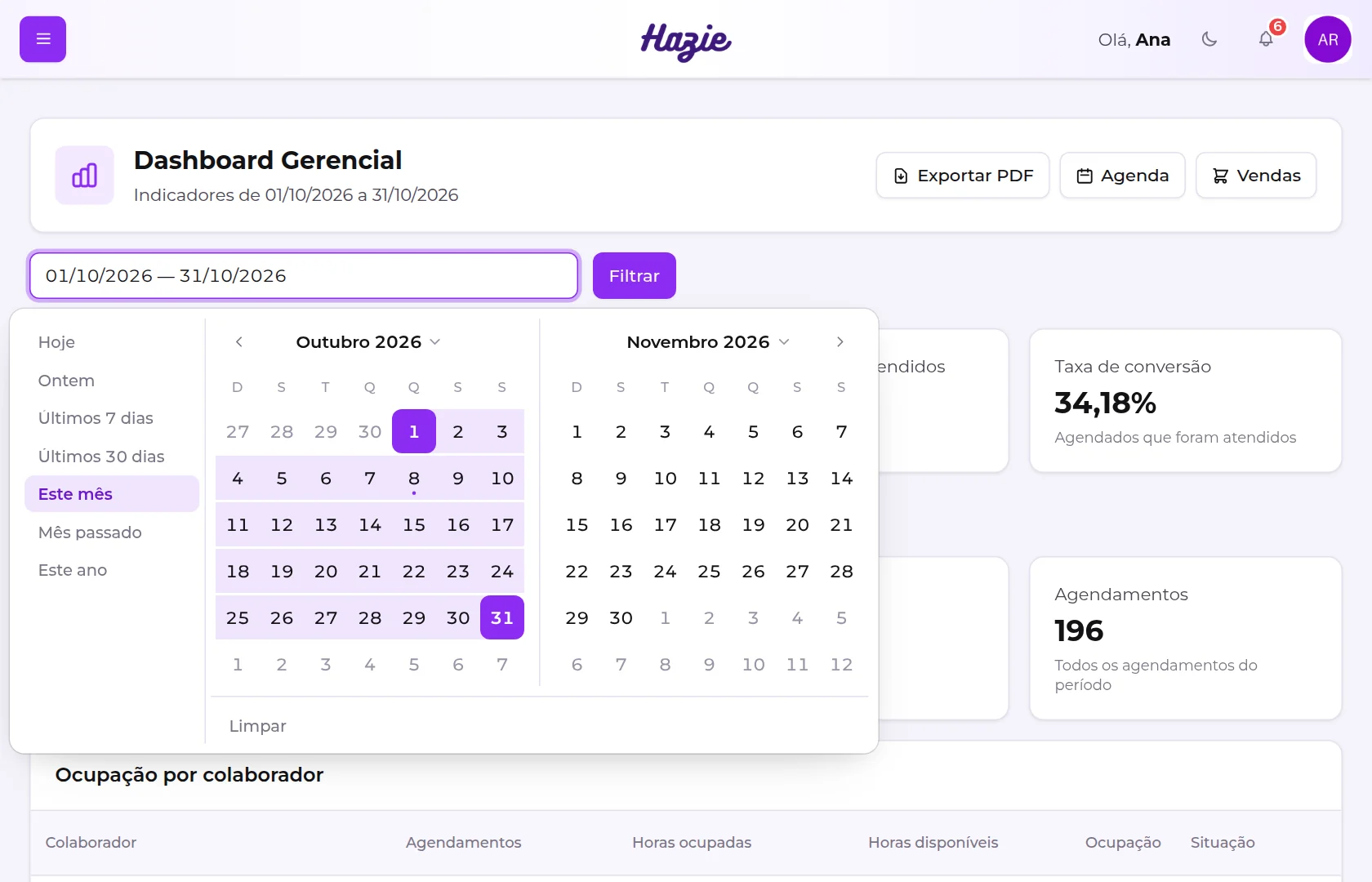
Task: Select November 14 in calendar
Action: click(841, 478)
